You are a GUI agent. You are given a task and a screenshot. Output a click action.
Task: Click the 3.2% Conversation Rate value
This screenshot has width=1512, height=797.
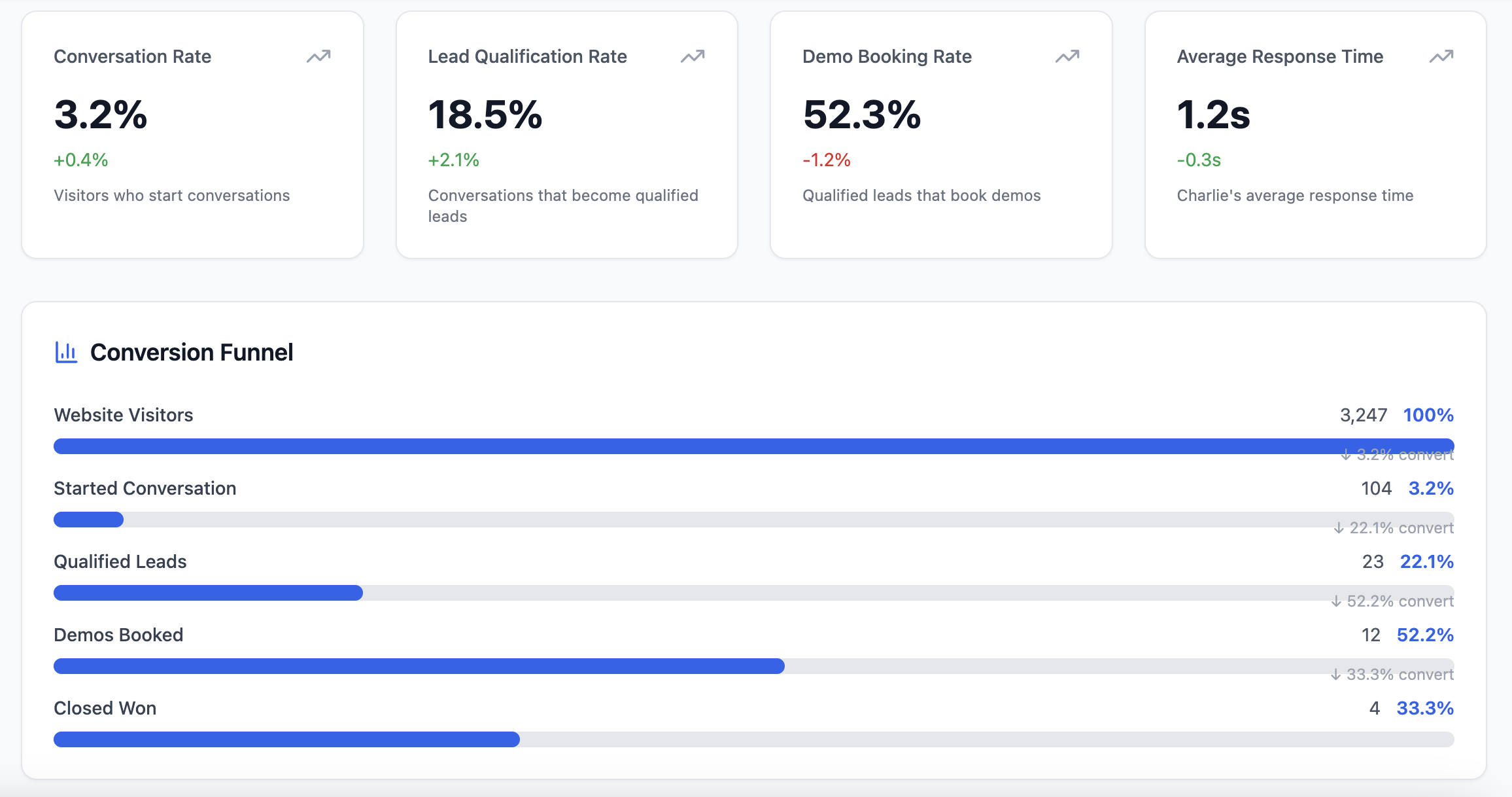[x=101, y=115]
